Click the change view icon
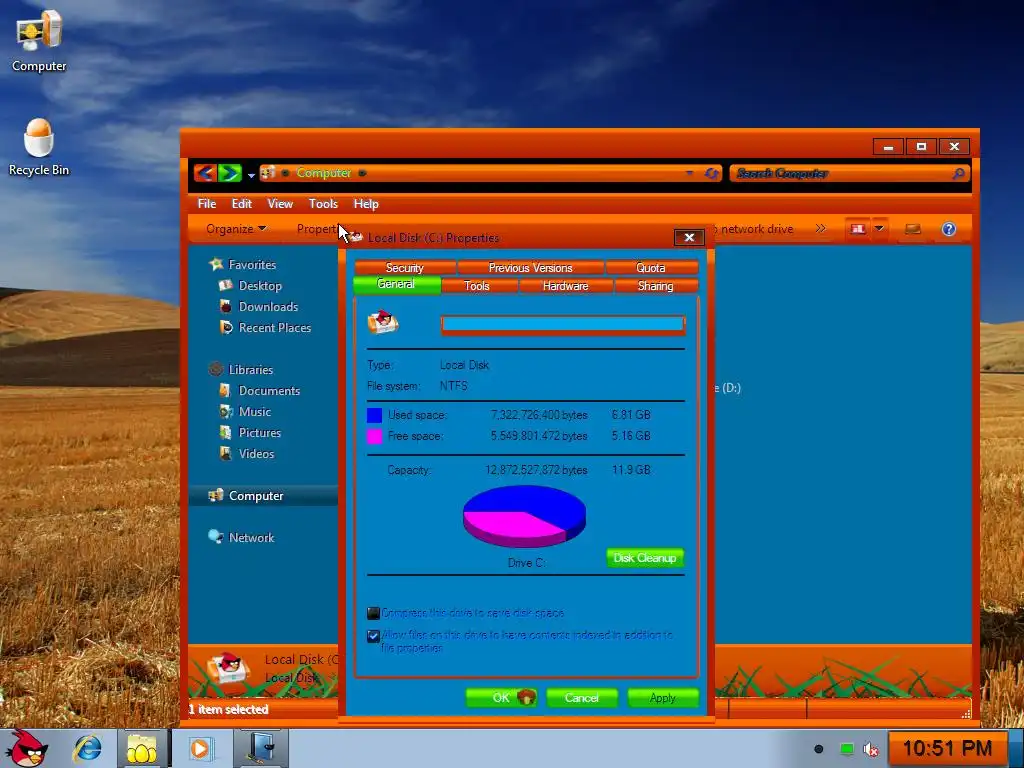 (x=858, y=229)
